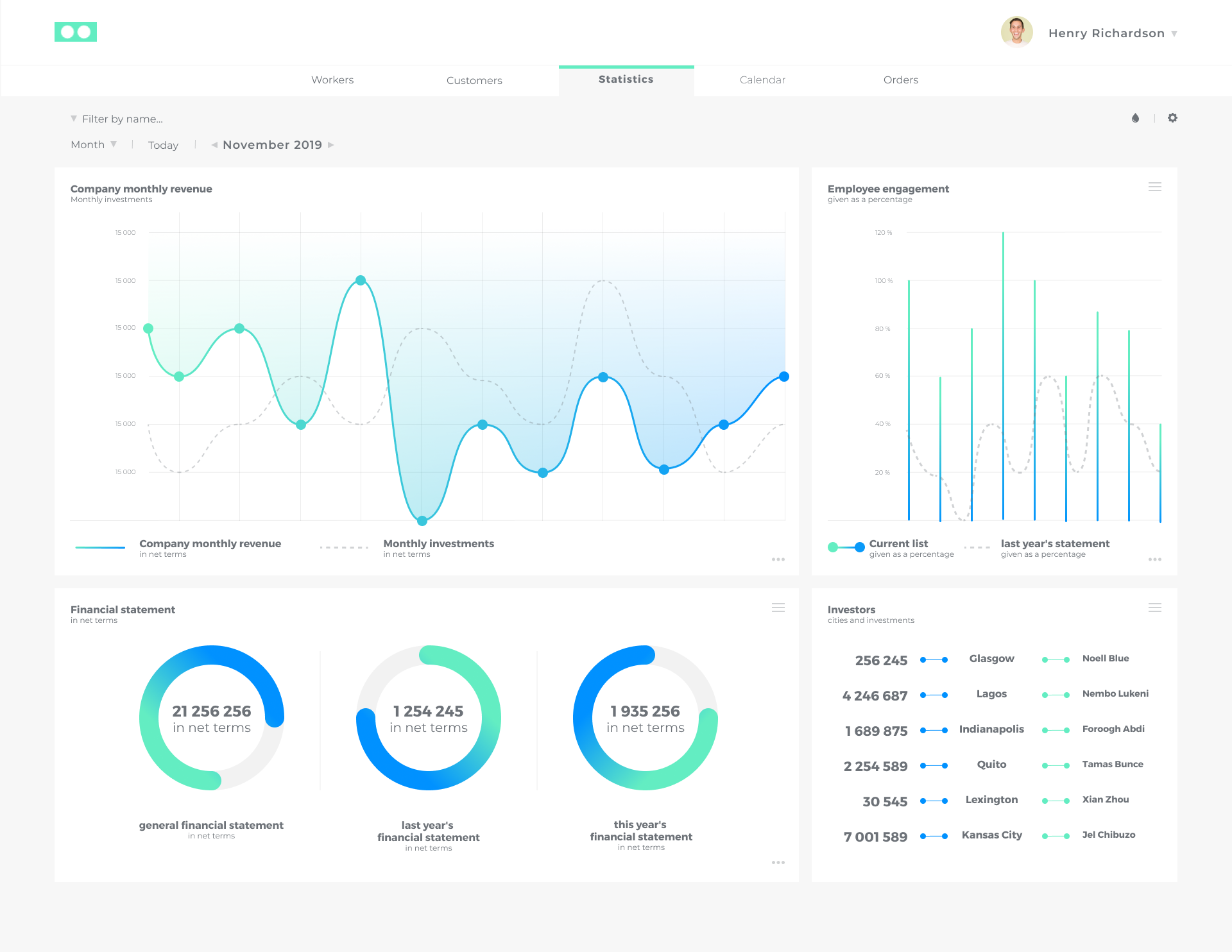Viewport: 1232px width, 952px height.
Task: Expand the Month period dropdown
Action: pos(94,144)
